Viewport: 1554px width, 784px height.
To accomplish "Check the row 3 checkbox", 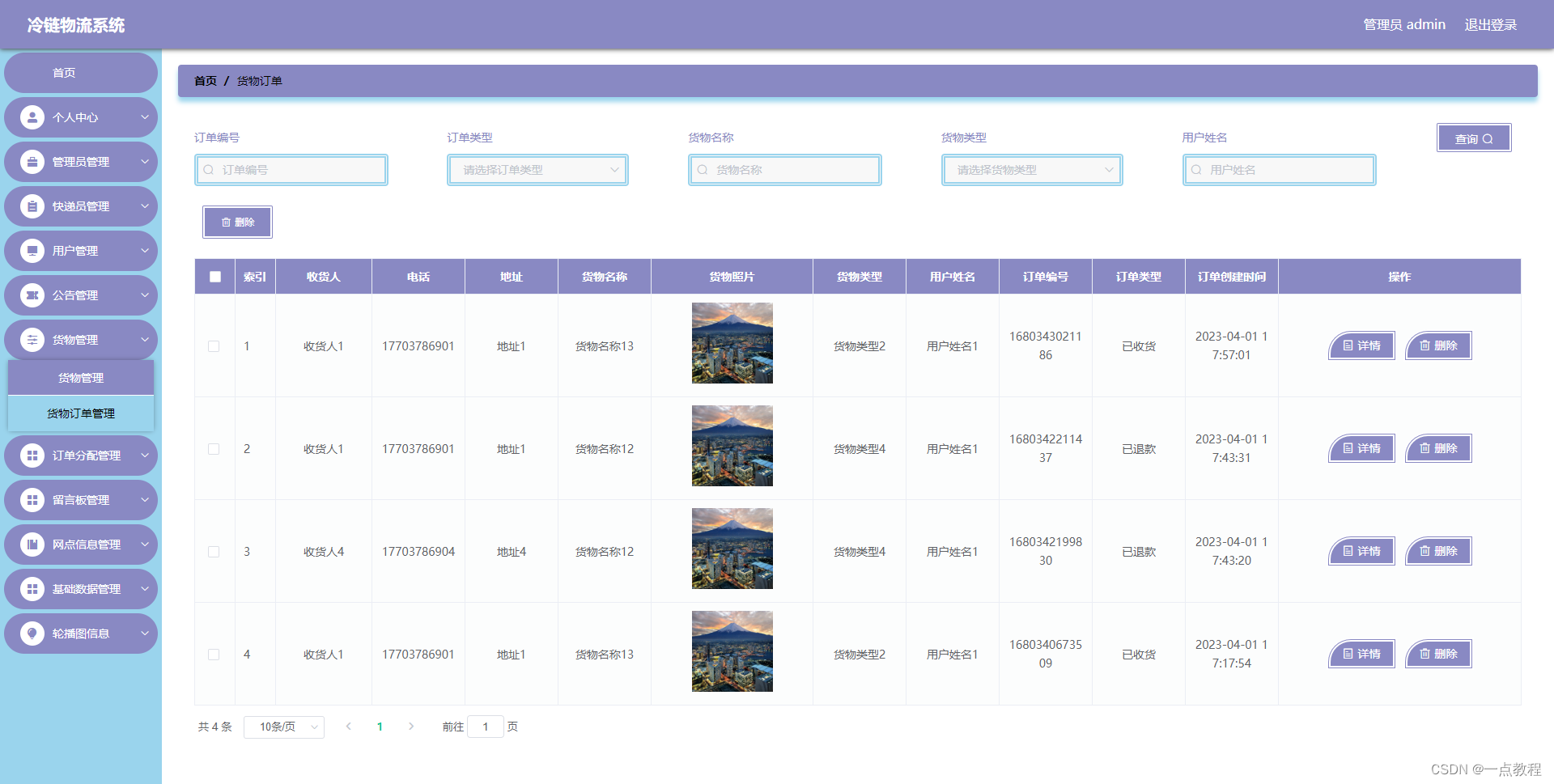I will pyautogui.click(x=214, y=552).
